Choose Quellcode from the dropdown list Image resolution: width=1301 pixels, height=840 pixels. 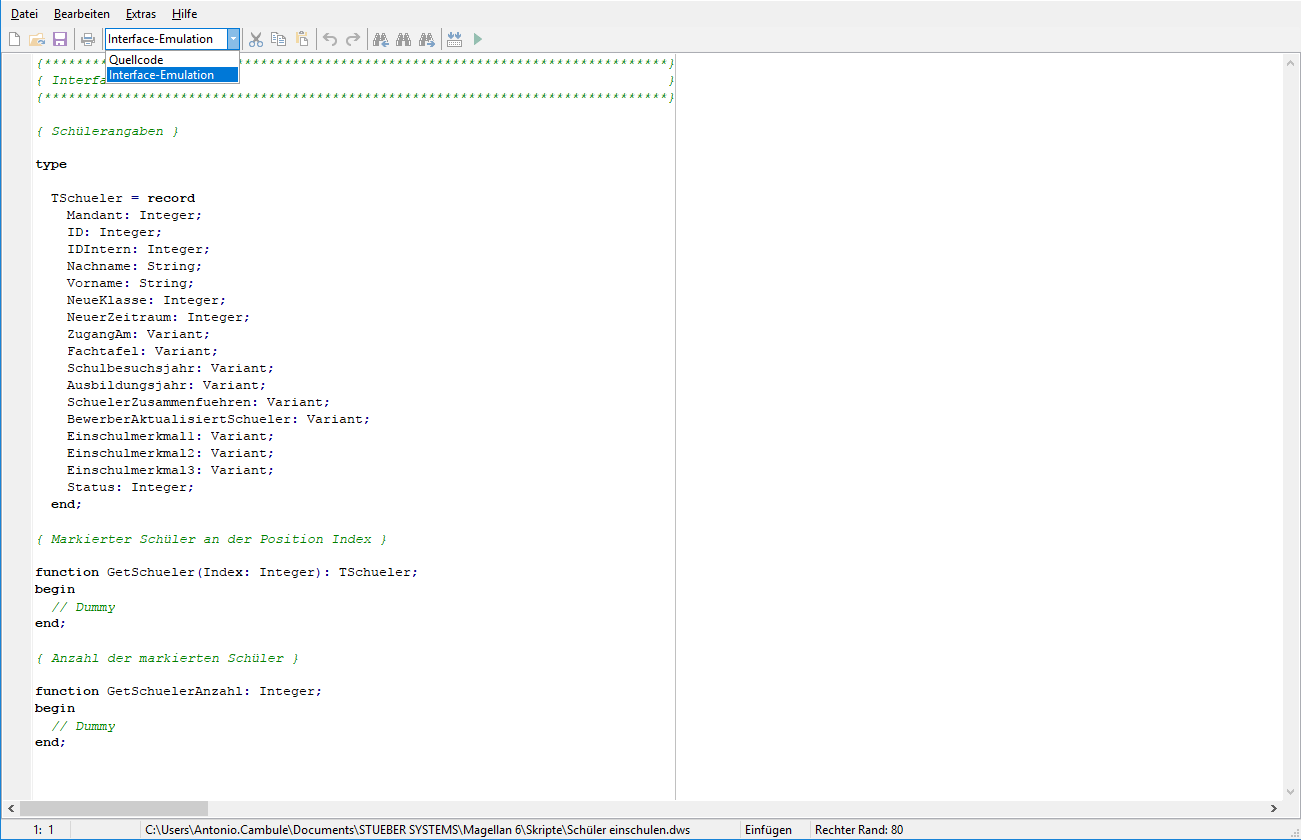[172, 60]
